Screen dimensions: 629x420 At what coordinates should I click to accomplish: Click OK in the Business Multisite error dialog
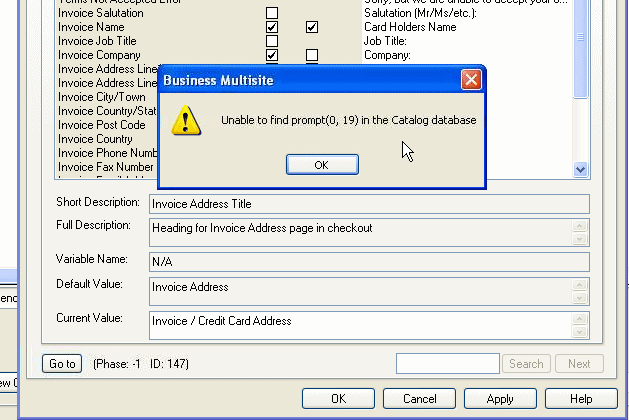(x=321, y=165)
